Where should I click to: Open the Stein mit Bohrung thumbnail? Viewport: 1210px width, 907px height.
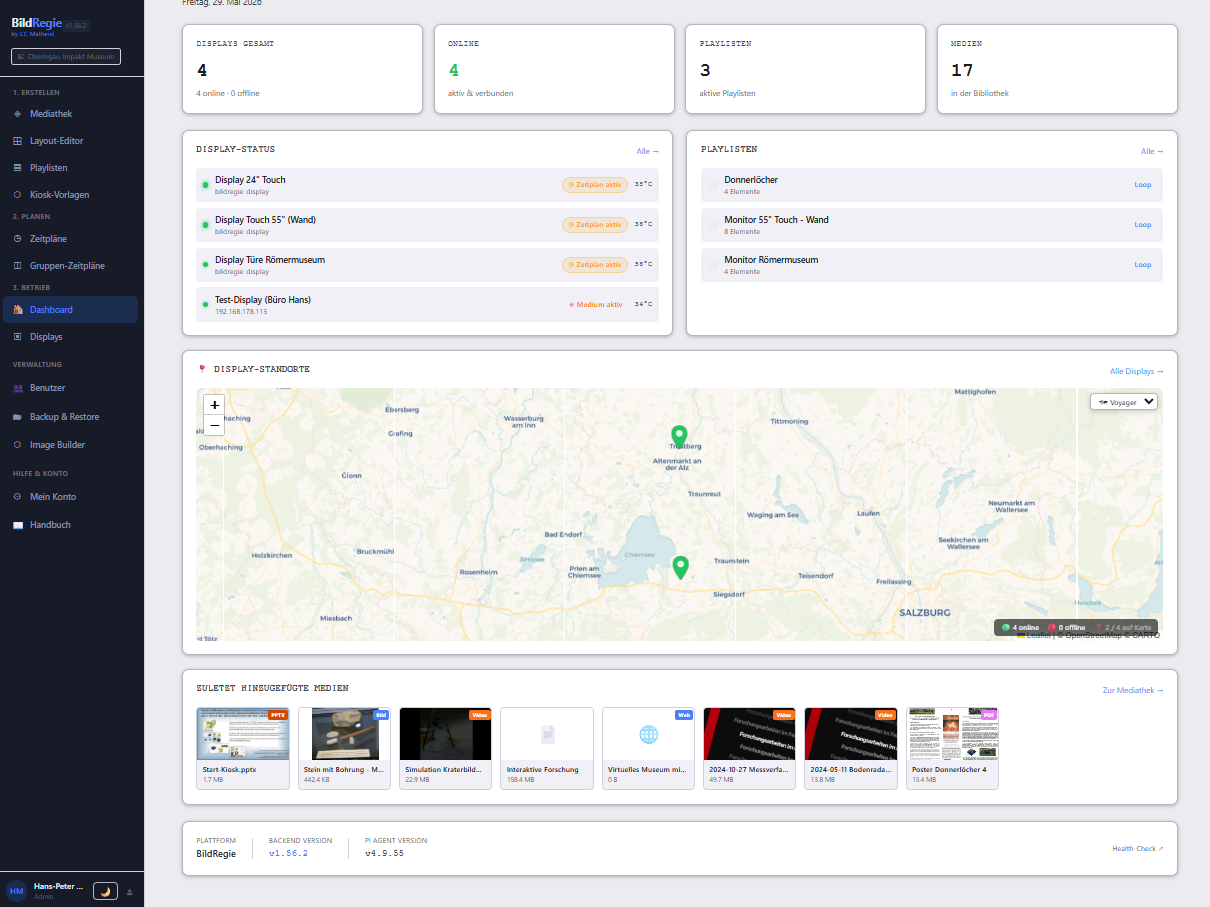[x=344, y=734]
